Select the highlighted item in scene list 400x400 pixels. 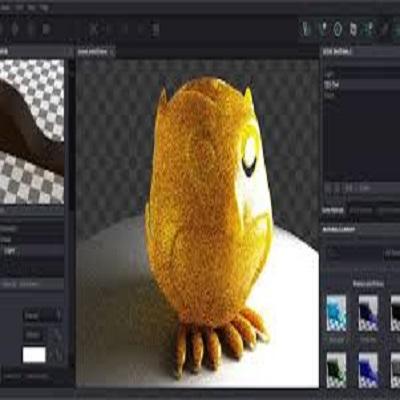pyautogui.click(x=362, y=85)
